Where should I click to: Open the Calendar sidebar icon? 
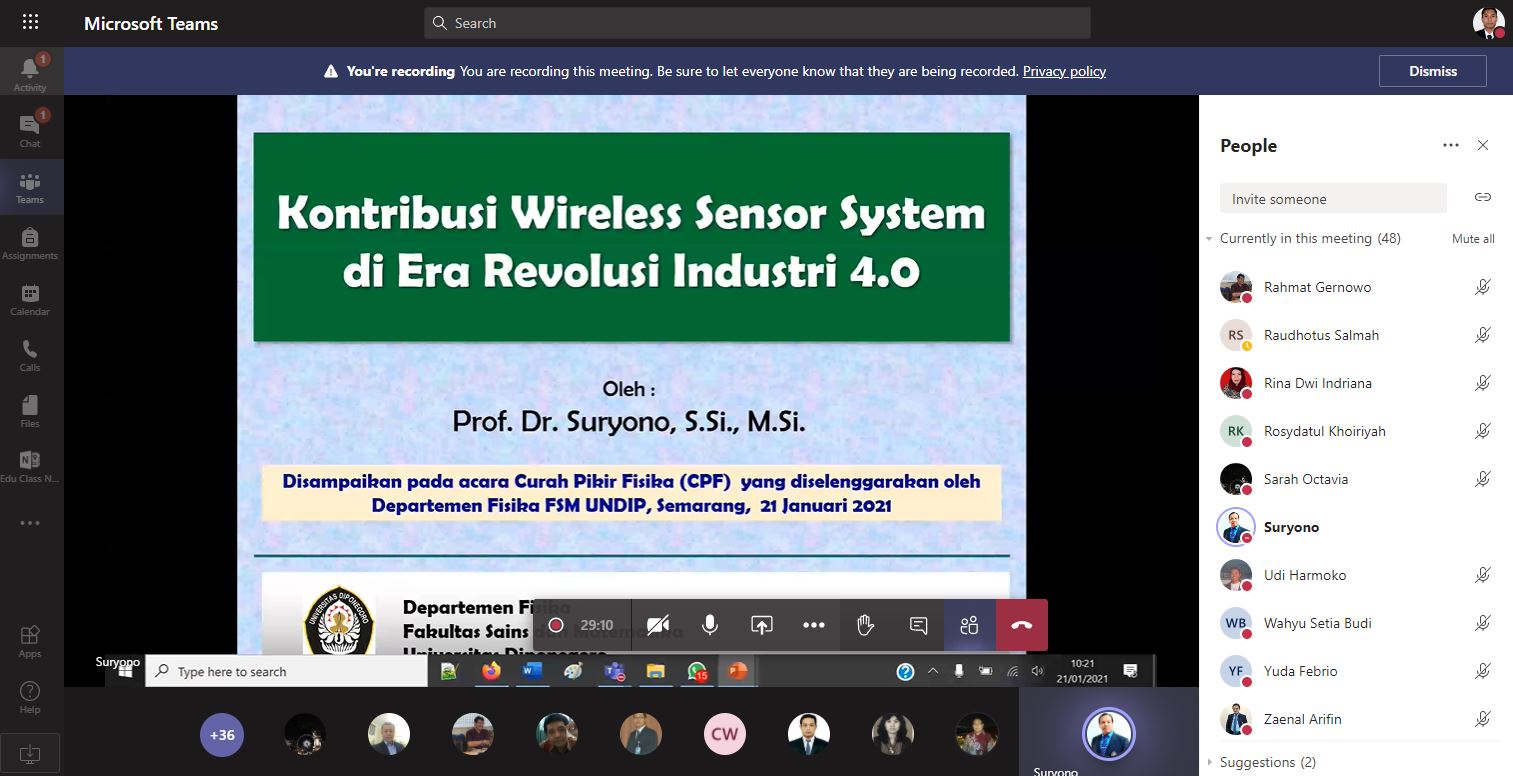pos(30,298)
